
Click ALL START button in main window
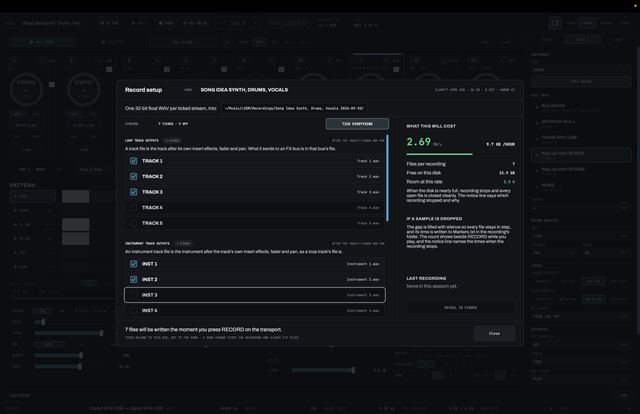tap(42, 42)
